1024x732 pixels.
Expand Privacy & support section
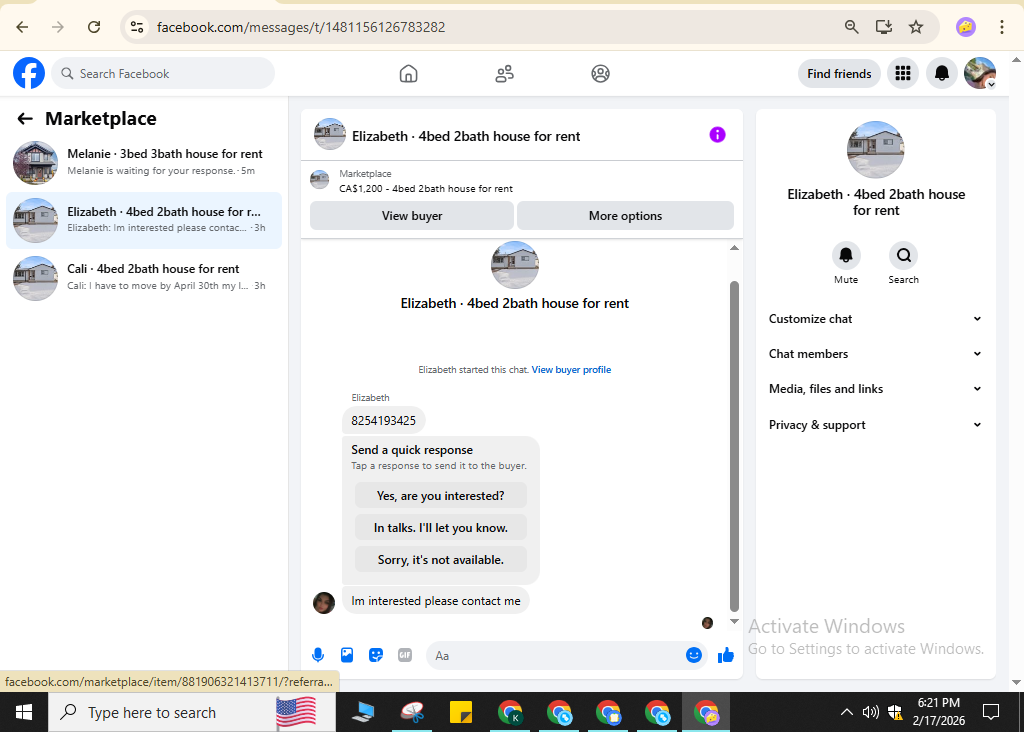coord(875,425)
